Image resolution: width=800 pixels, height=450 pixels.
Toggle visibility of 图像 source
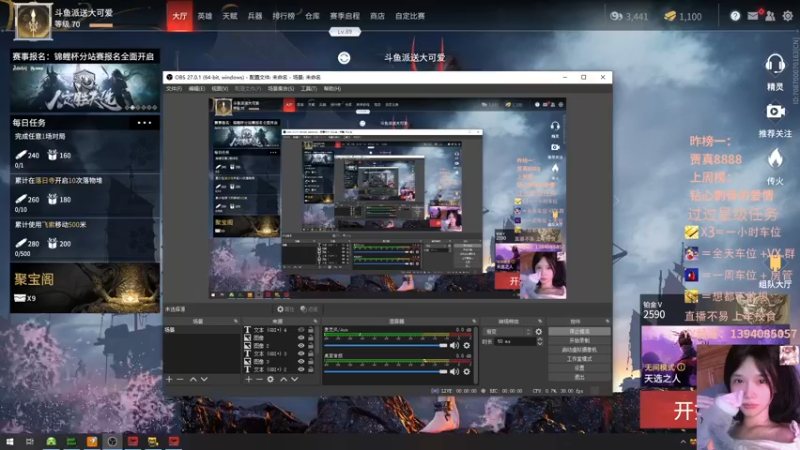pyautogui.click(x=301, y=337)
